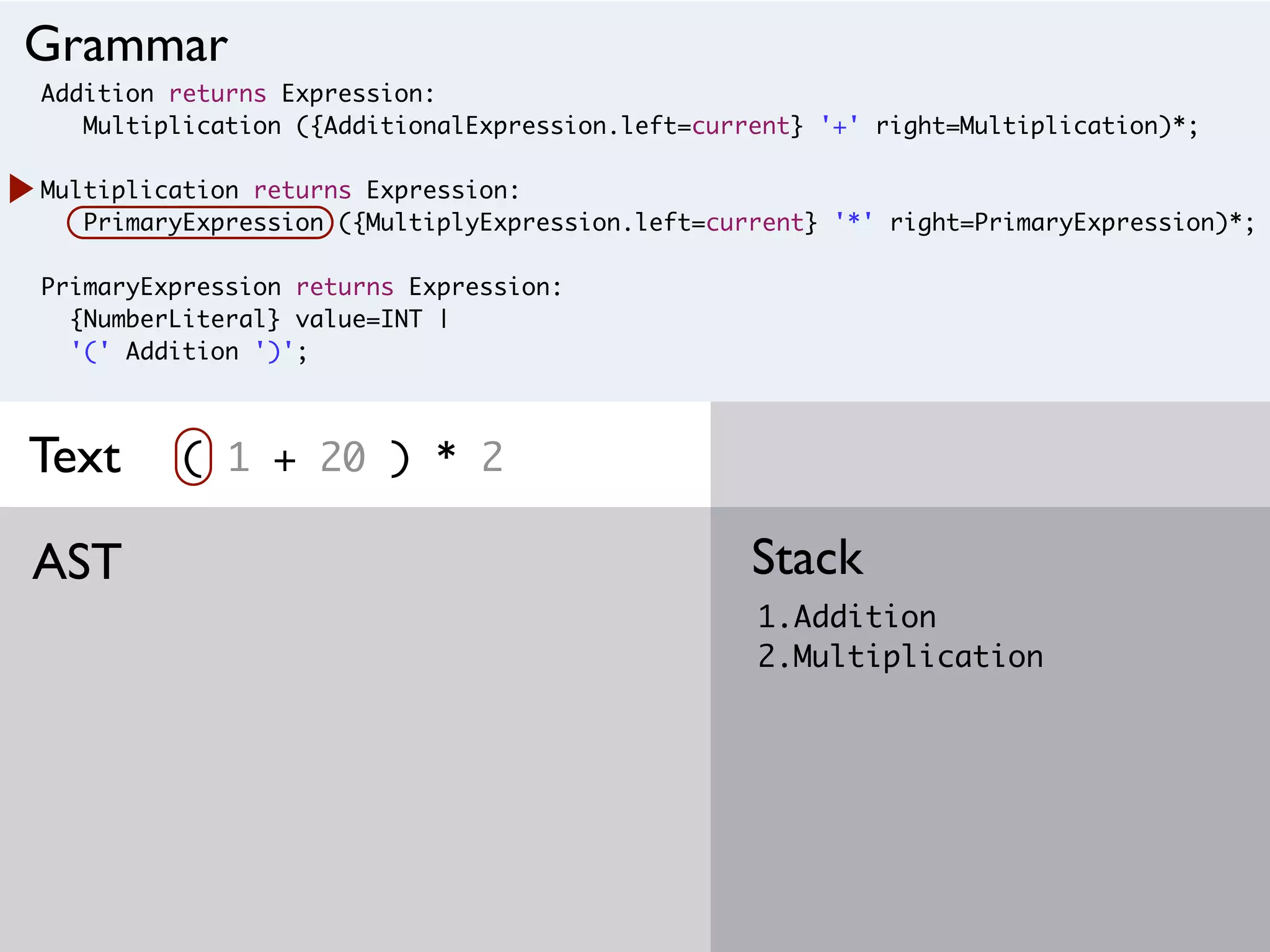Click the Grammar heading

pyautogui.click(x=127, y=45)
